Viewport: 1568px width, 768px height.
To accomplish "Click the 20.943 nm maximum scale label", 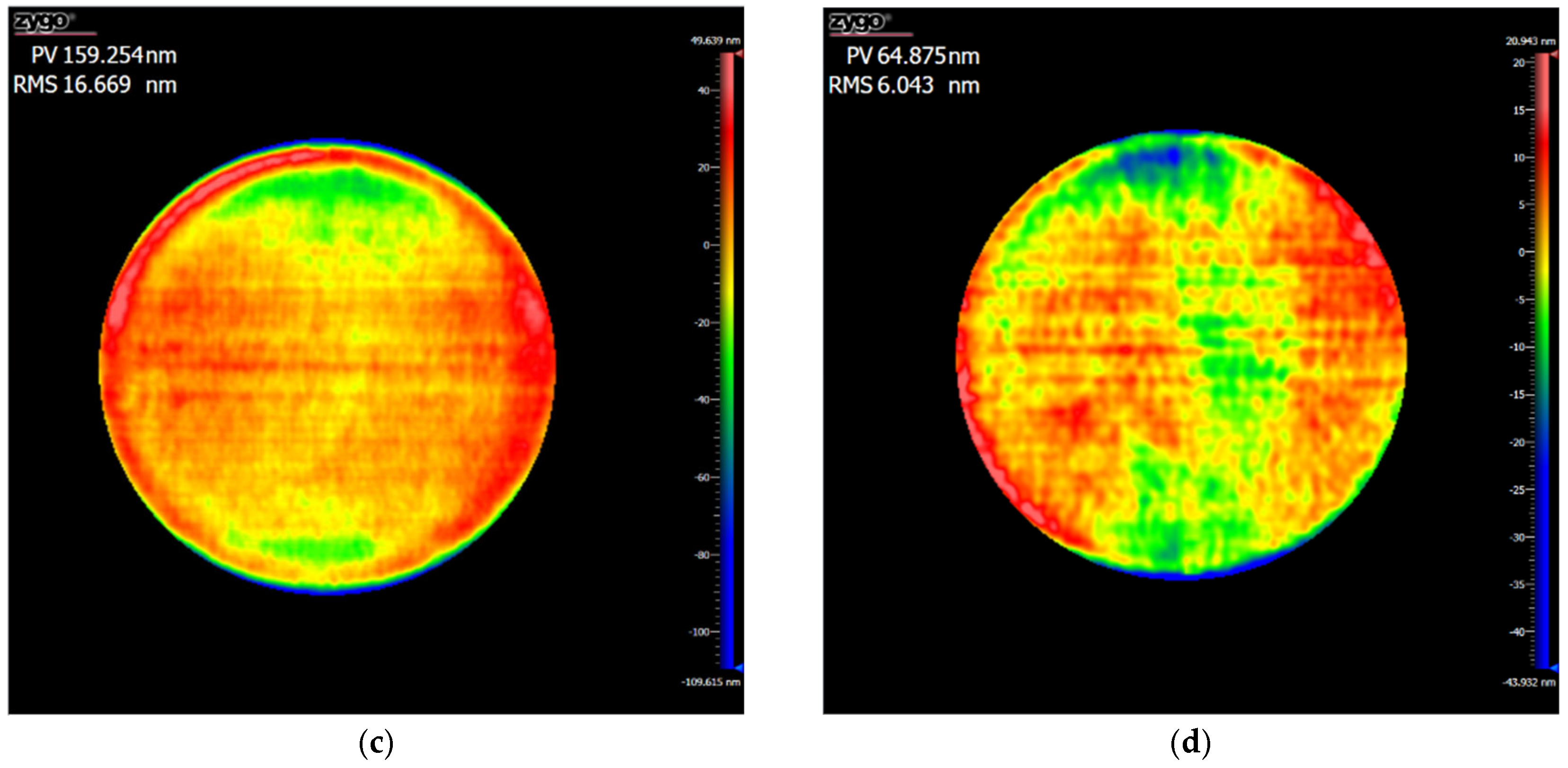I will point(1530,41).
